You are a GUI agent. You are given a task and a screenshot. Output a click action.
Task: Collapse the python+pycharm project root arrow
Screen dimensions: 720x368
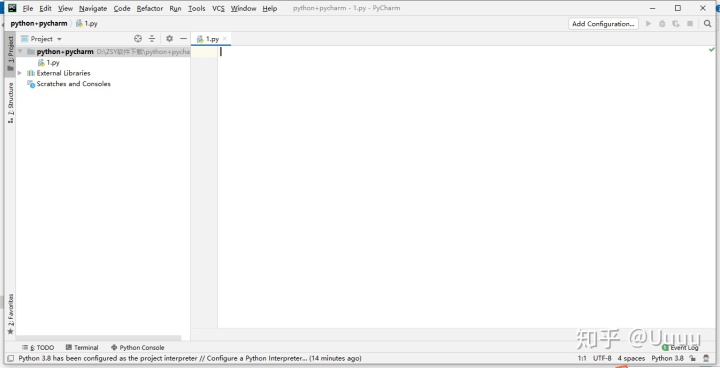pos(20,51)
